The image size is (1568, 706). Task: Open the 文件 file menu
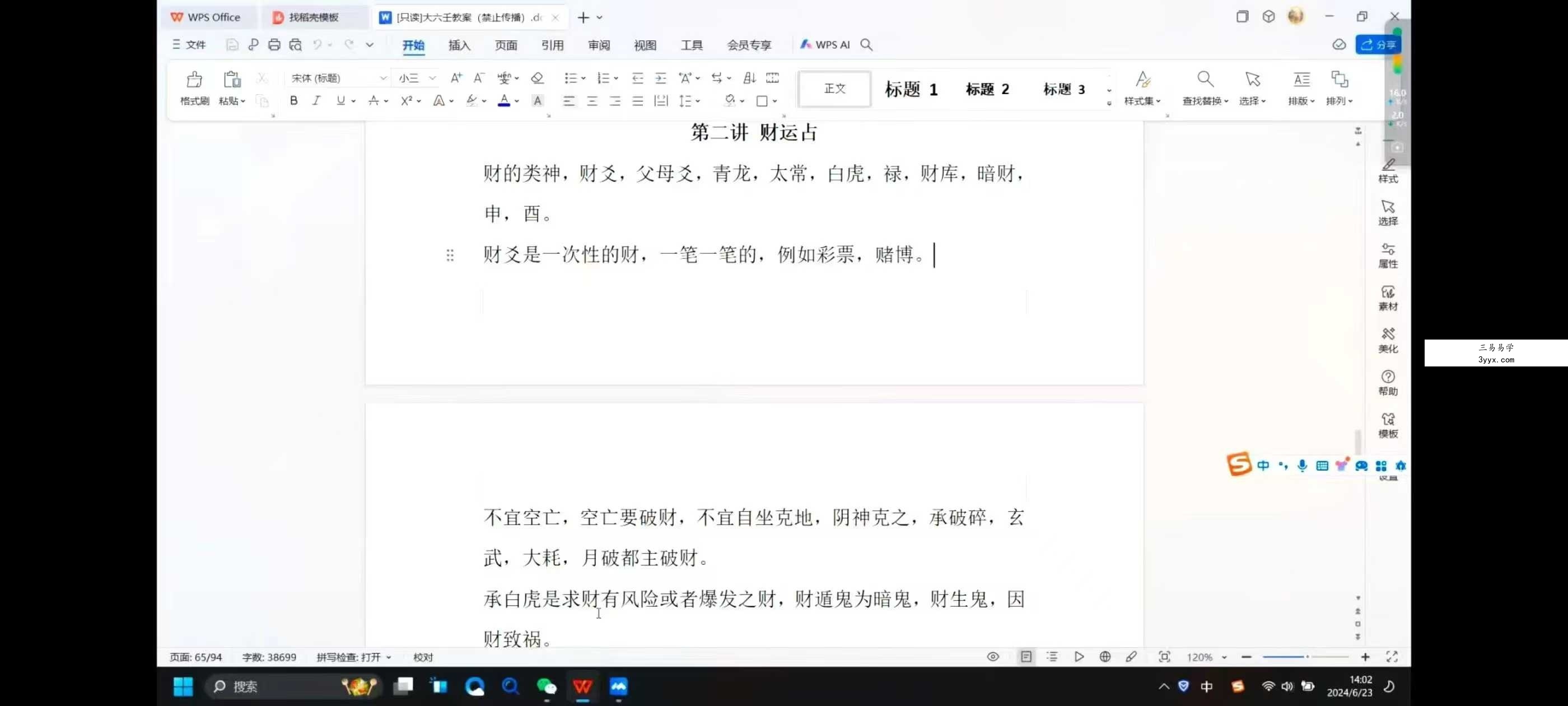tap(189, 44)
